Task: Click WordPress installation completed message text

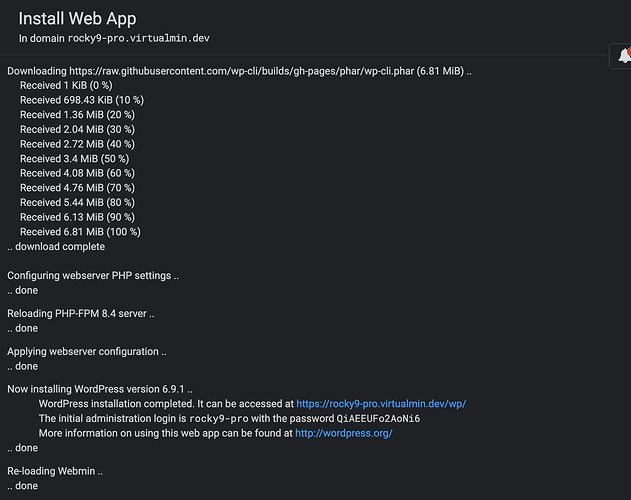Action: coord(165,404)
